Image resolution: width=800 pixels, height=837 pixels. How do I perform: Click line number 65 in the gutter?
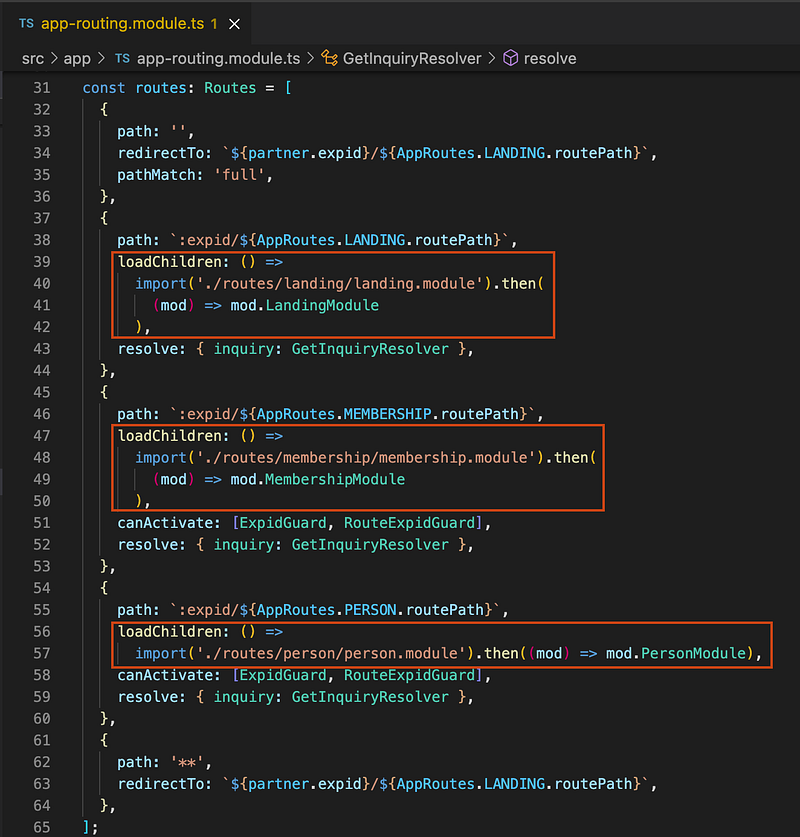coord(41,827)
